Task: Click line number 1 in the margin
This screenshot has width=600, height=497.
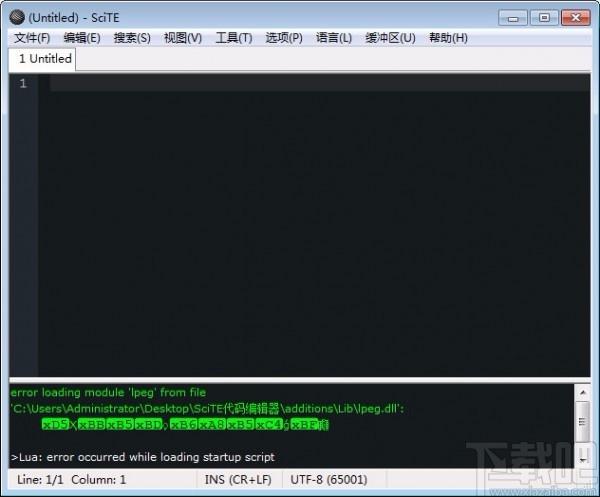Action: [x=23, y=83]
